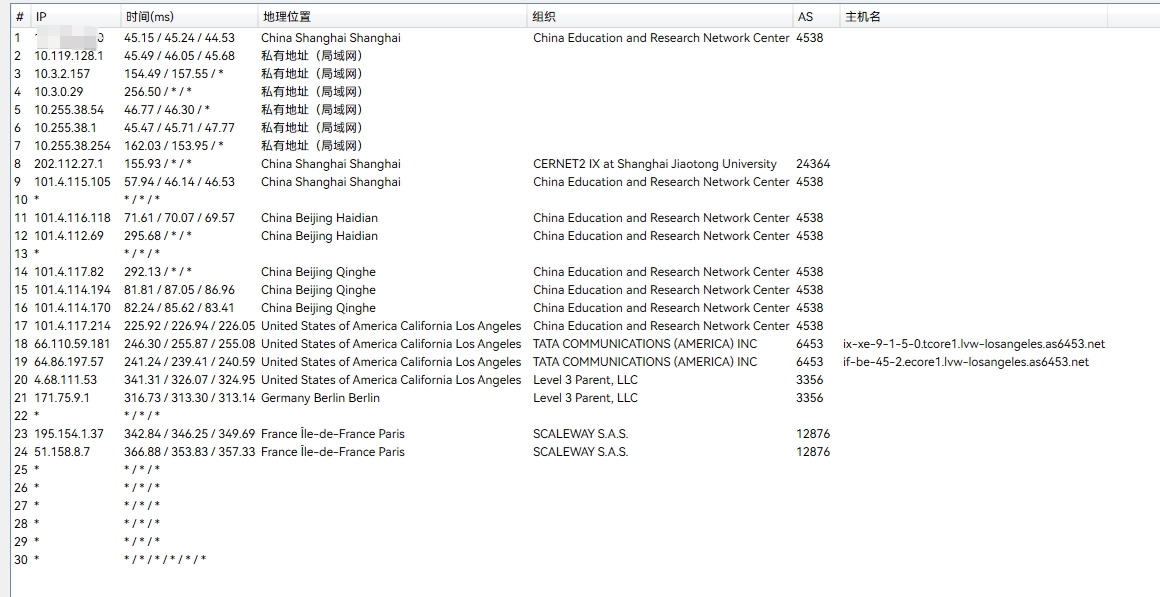
Task: Click the # column header
Action: 19,17
